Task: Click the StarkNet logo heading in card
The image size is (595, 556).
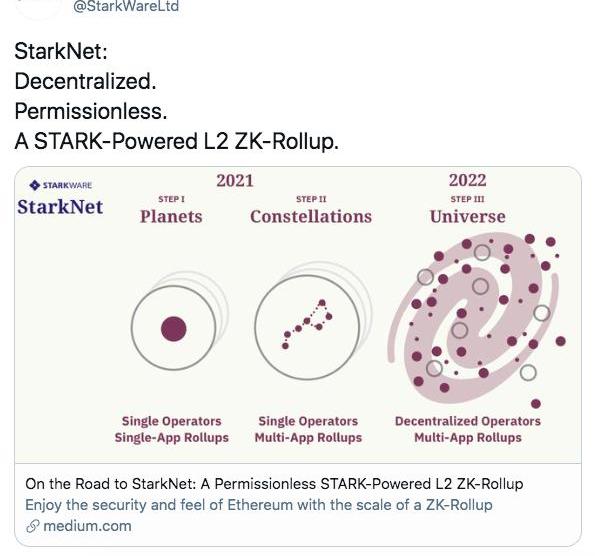Action: click(60, 207)
